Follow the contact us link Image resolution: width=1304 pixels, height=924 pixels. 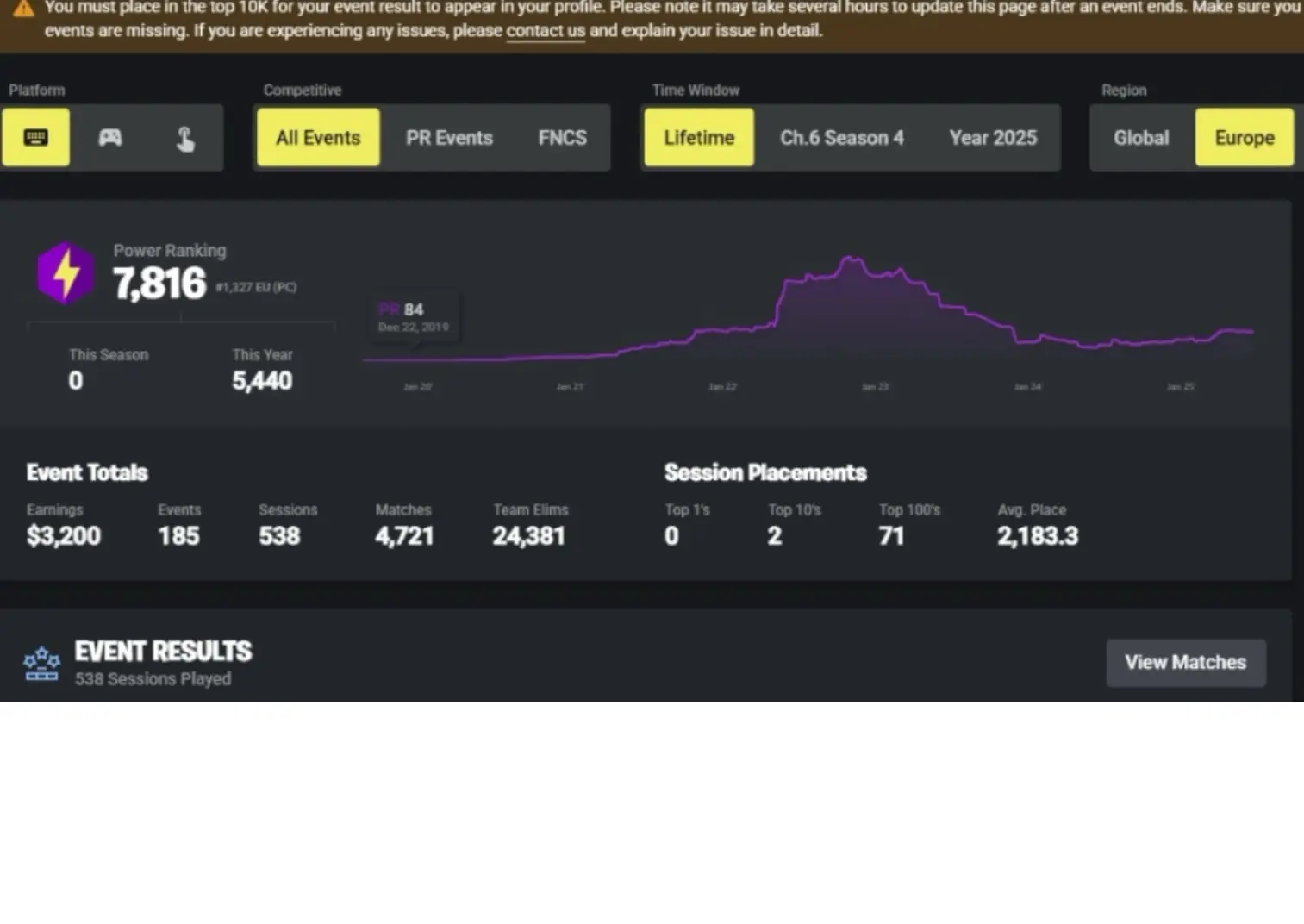pos(546,31)
